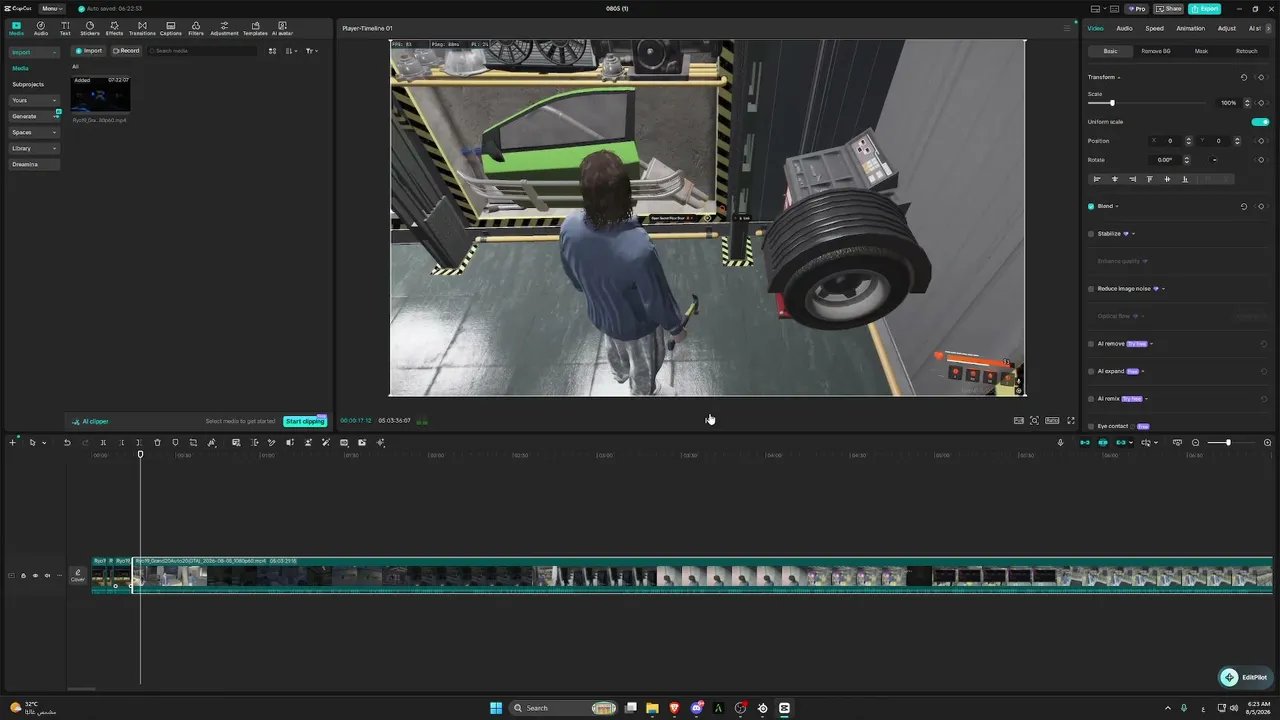This screenshot has height=720, width=1280.
Task: Zoom in the timeline
Action: (x=1268, y=443)
